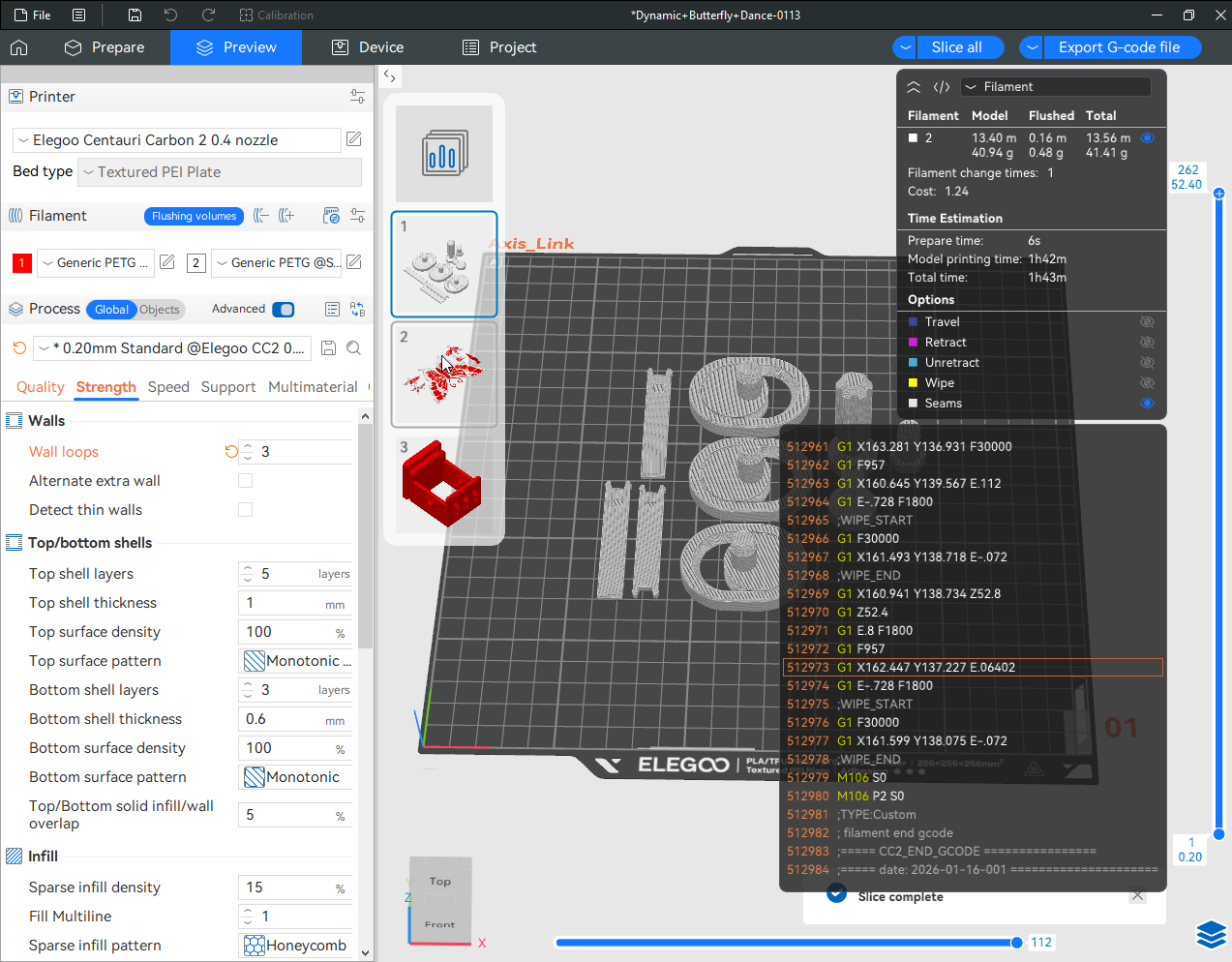Reset Wall loops to default value
1232x962 pixels.
point(230,452)
